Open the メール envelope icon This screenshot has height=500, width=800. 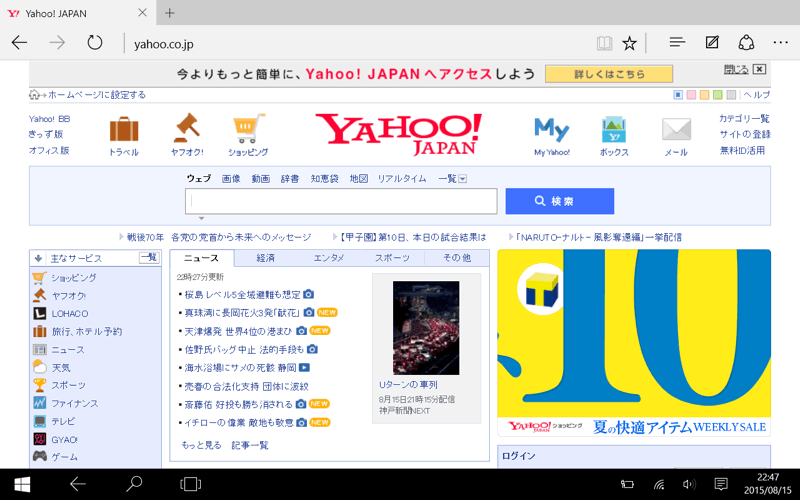click(676, 130)
